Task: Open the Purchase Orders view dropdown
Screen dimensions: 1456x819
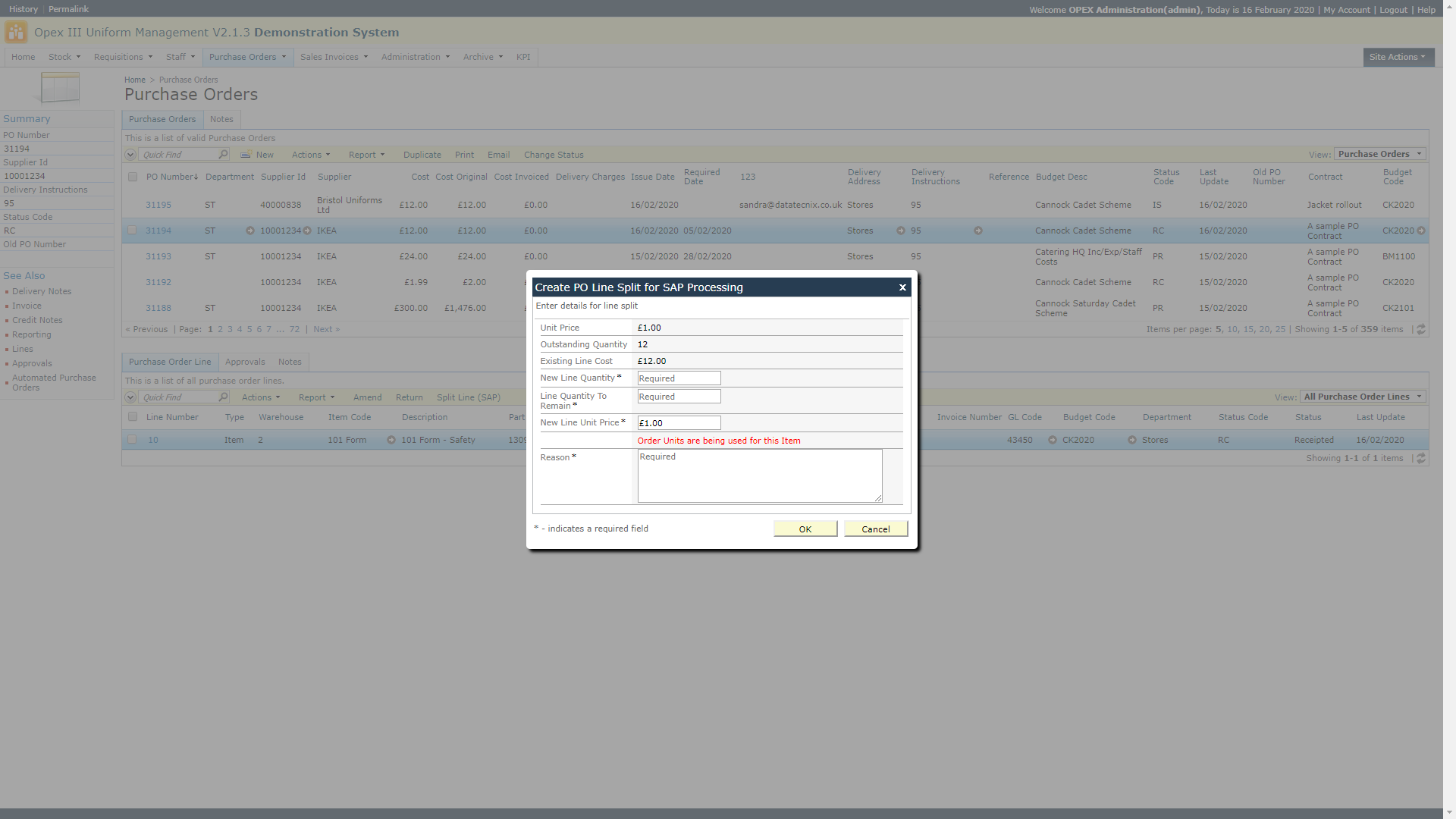Action: 1379,154
